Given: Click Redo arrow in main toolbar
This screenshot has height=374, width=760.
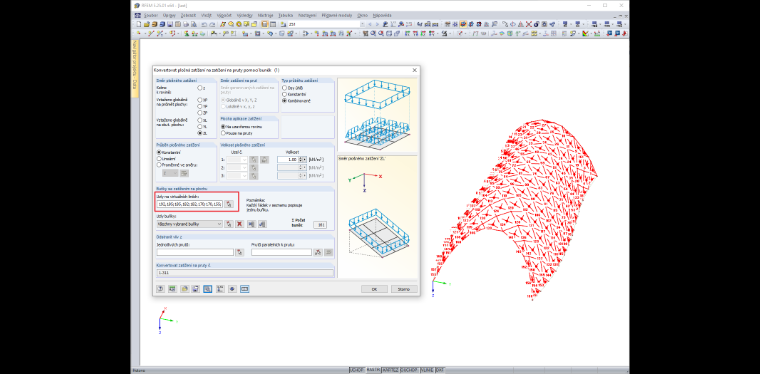Looking at the screenshot, I should click(212, 24).
